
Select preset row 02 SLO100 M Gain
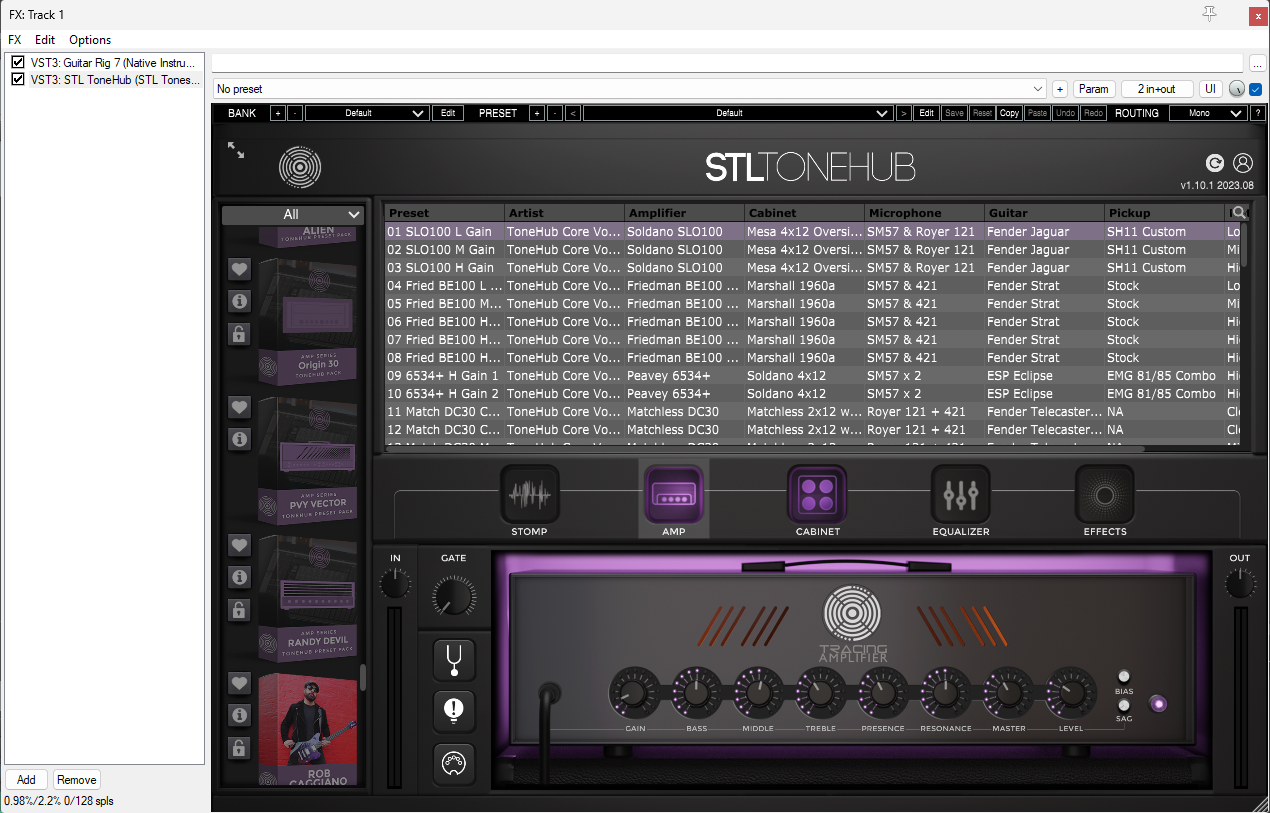pyautogui.click(x=814, y=250)
